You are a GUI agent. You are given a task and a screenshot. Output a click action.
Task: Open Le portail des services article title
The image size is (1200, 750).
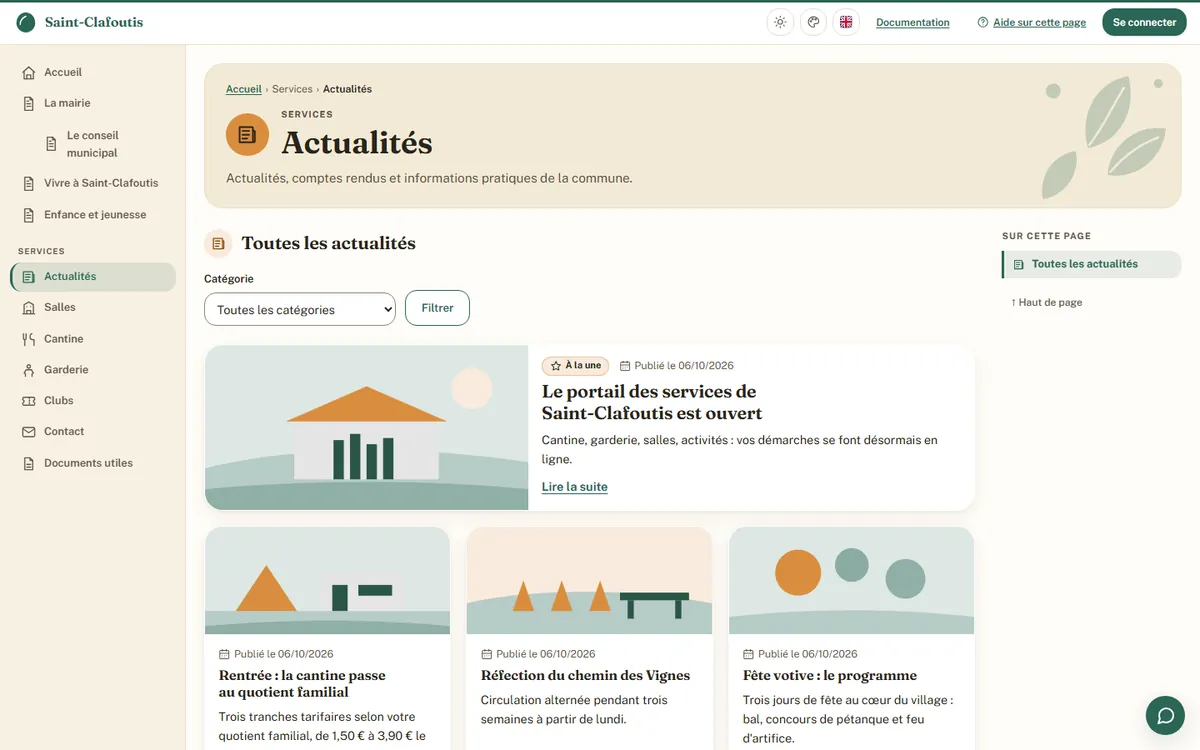point(652,402)
